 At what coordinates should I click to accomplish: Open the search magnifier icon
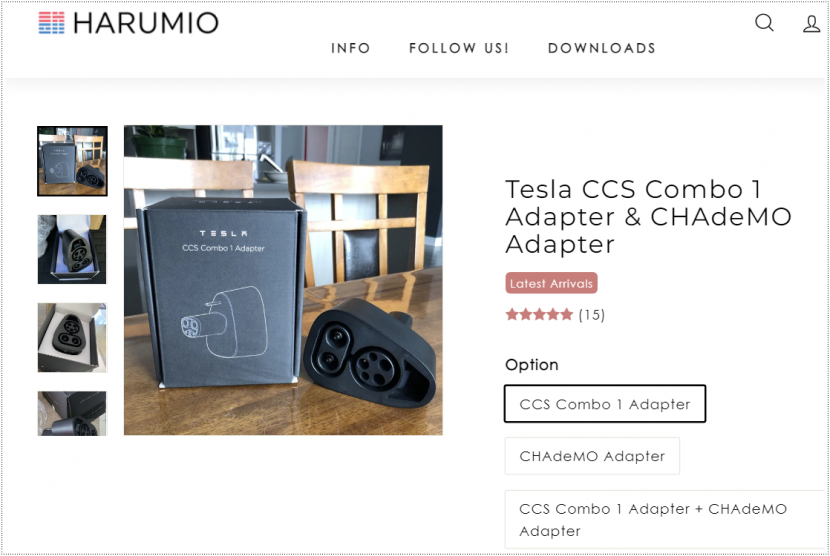tap(764, 23)
